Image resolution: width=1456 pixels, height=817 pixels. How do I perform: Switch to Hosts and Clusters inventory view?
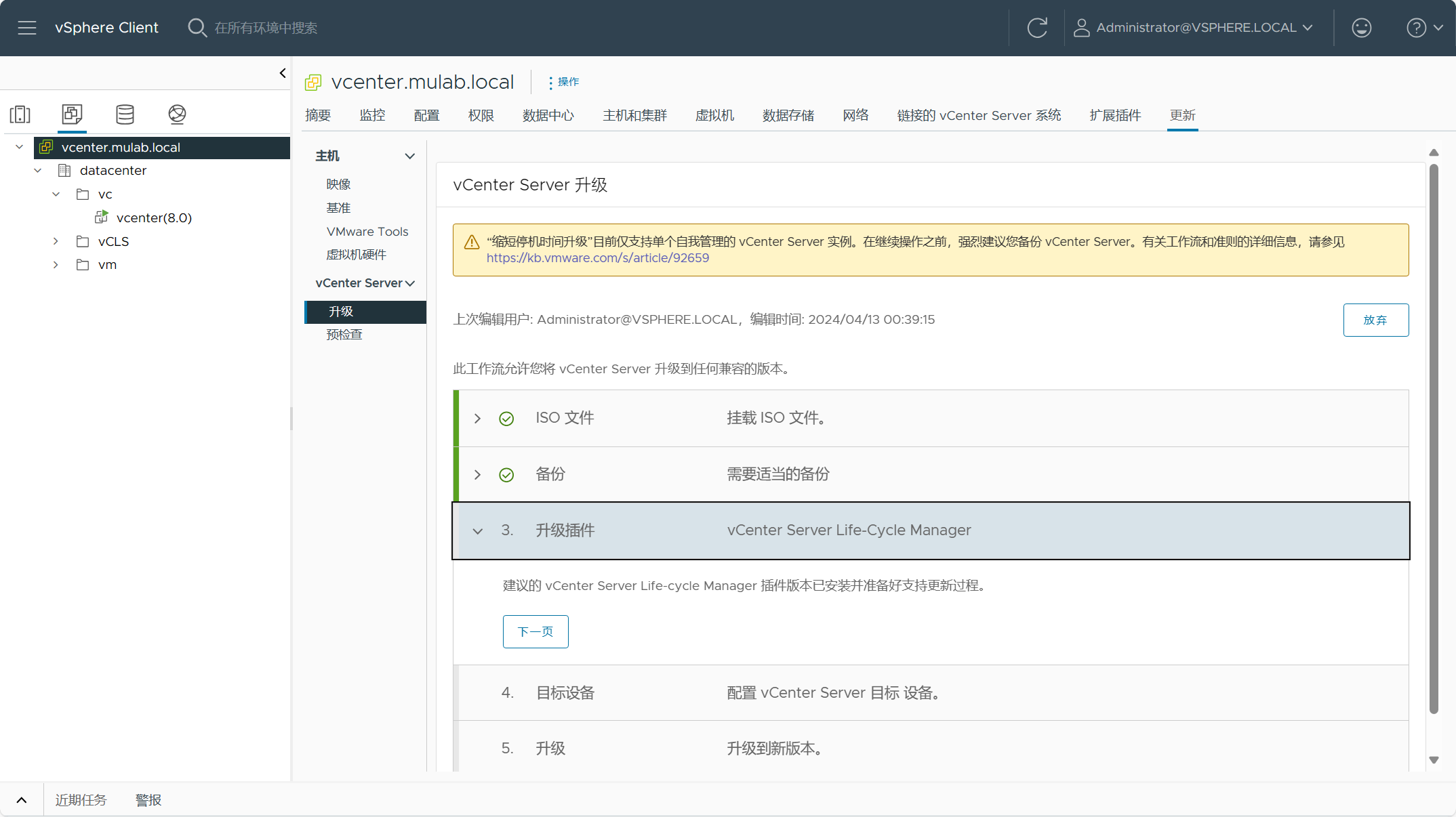[x=20, y=114]
